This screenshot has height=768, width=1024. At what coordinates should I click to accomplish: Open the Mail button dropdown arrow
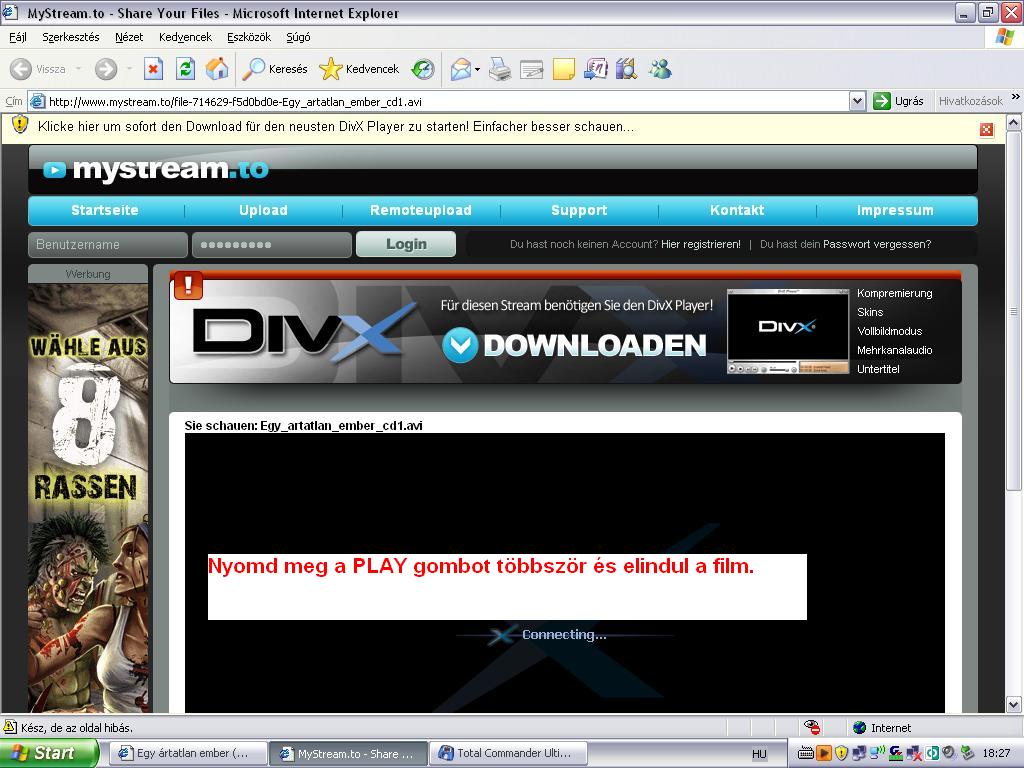[x=477, y=69]
